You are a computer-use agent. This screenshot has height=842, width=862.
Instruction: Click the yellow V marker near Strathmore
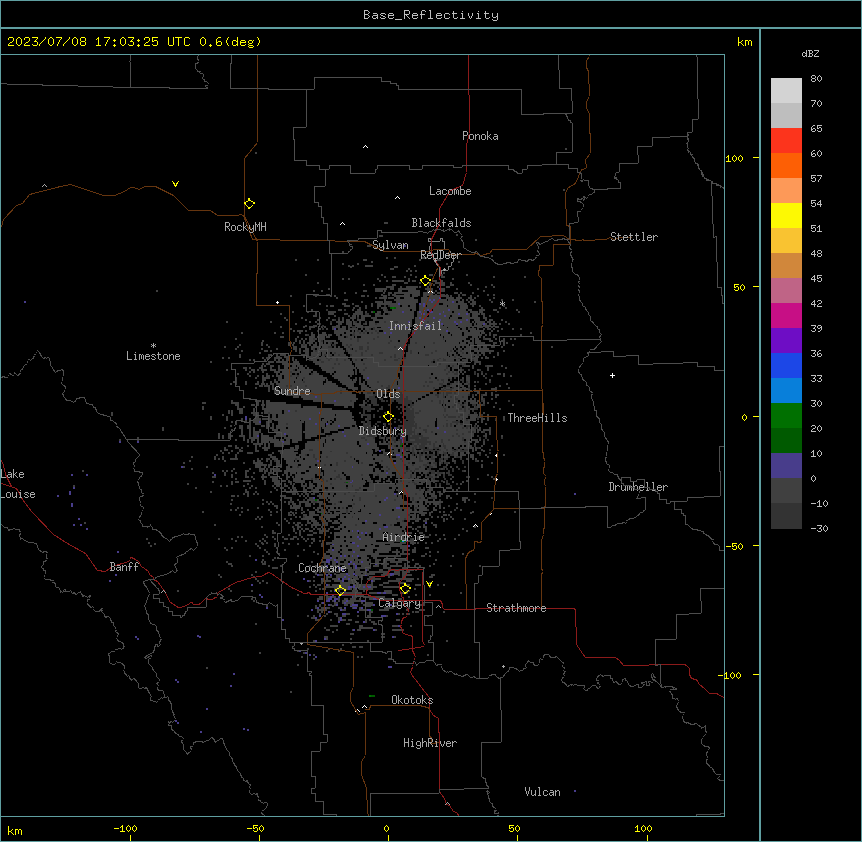click(x=429, y=584)
